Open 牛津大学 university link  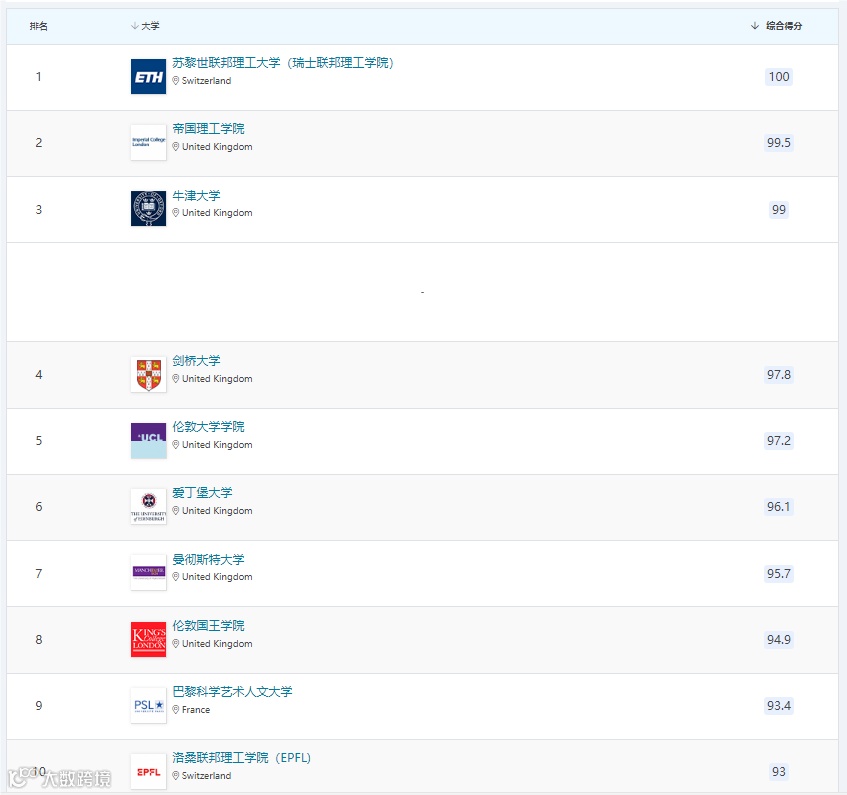coord(196,196)
